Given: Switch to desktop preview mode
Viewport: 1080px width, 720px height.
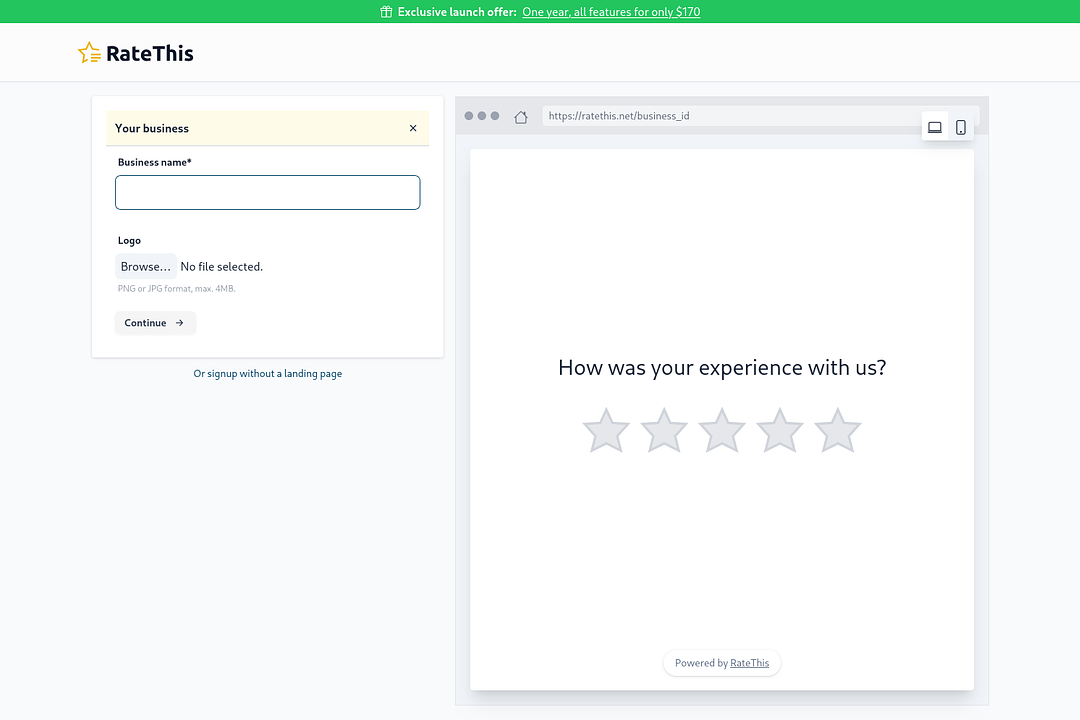Looking at the screenshot, I should [x=935, y=127].
